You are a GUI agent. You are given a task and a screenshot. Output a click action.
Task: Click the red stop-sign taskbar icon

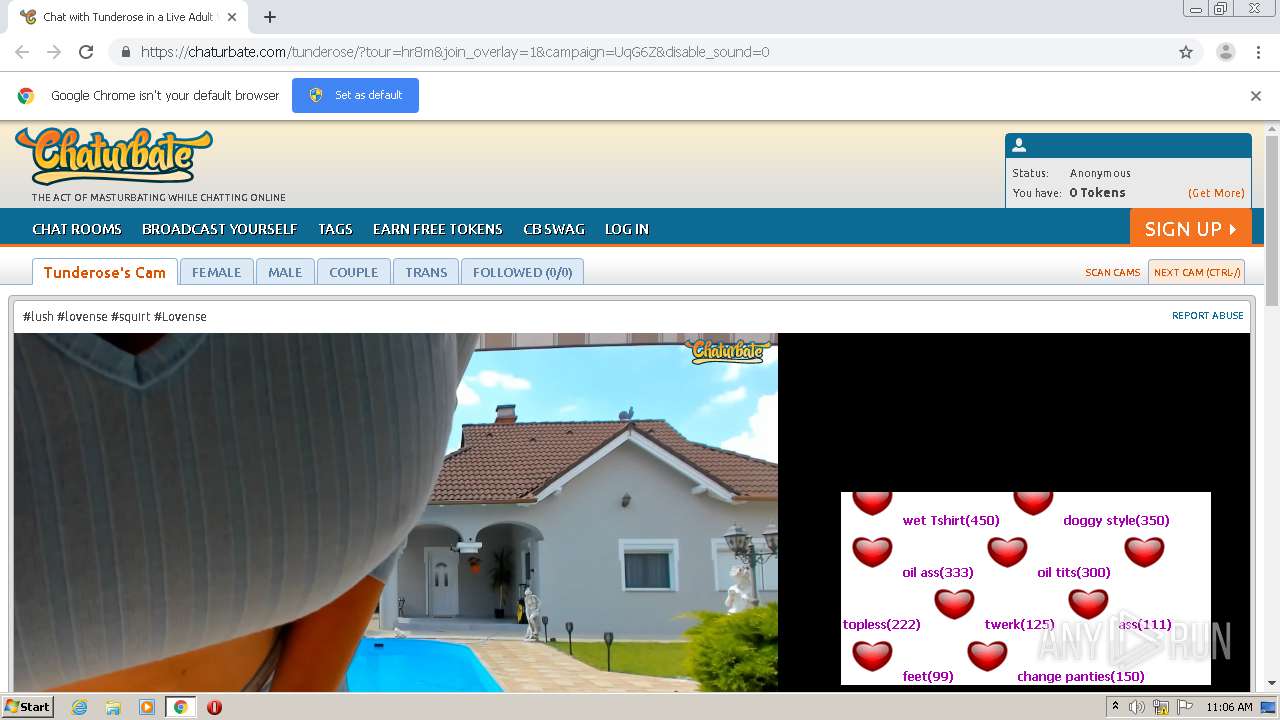pos(214,707)
